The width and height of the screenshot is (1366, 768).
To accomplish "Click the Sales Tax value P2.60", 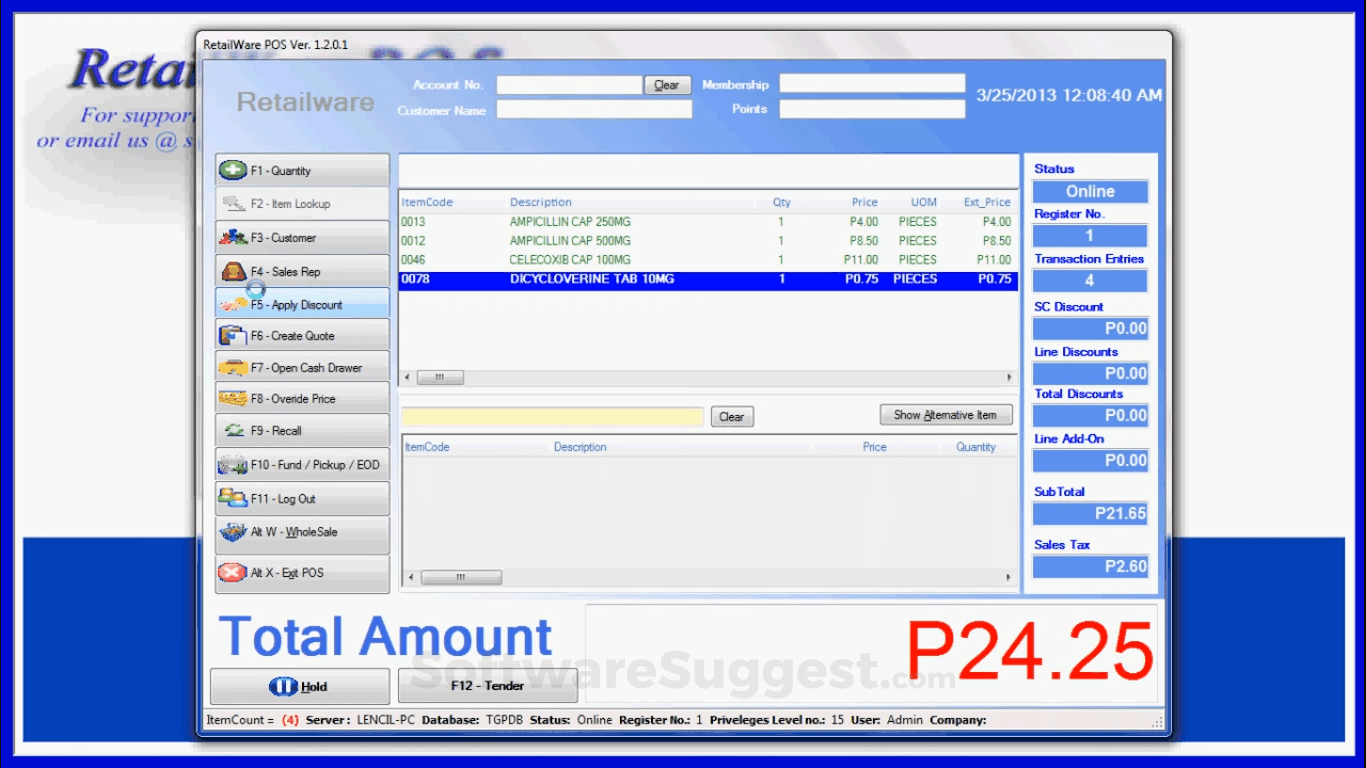I will pos(1090,567).
